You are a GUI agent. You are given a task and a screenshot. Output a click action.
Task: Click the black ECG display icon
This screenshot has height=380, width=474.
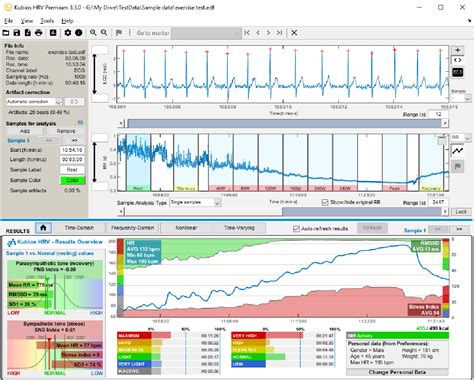pos(458,72)
